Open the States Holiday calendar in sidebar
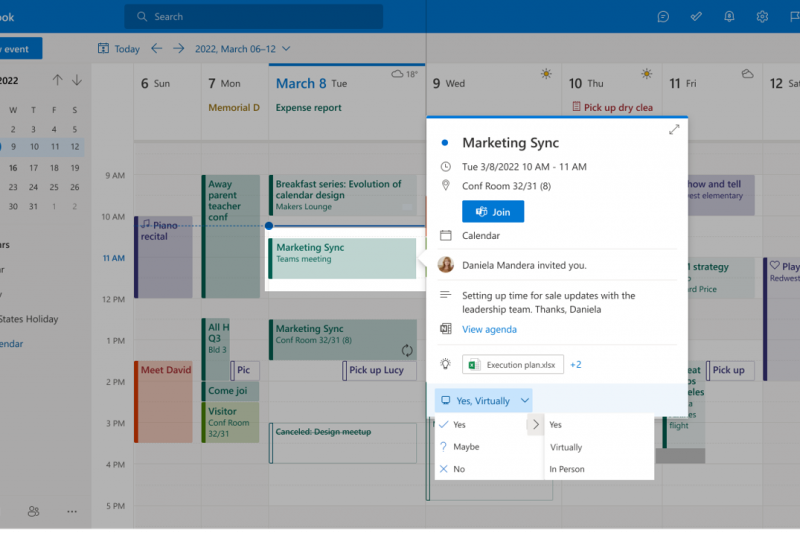Image resolution: width=800 pixels, height=533 pixels. [x=29, y=319]
